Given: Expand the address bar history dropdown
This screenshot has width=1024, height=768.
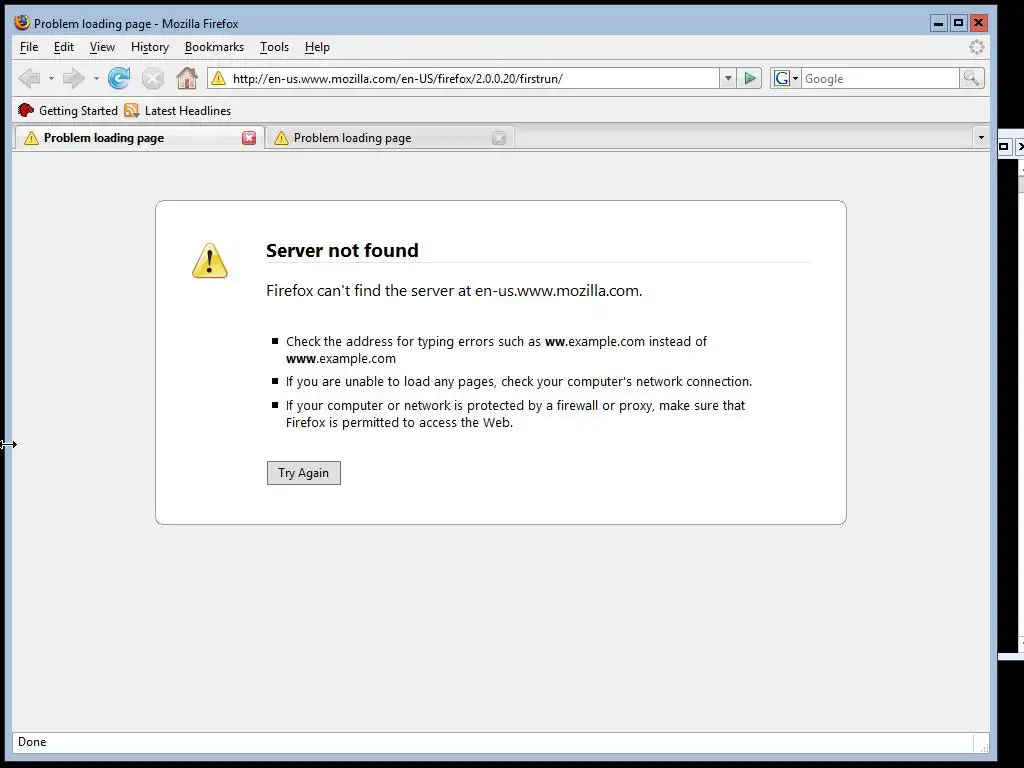Looking at the screenshot, I should coord(728,78).
